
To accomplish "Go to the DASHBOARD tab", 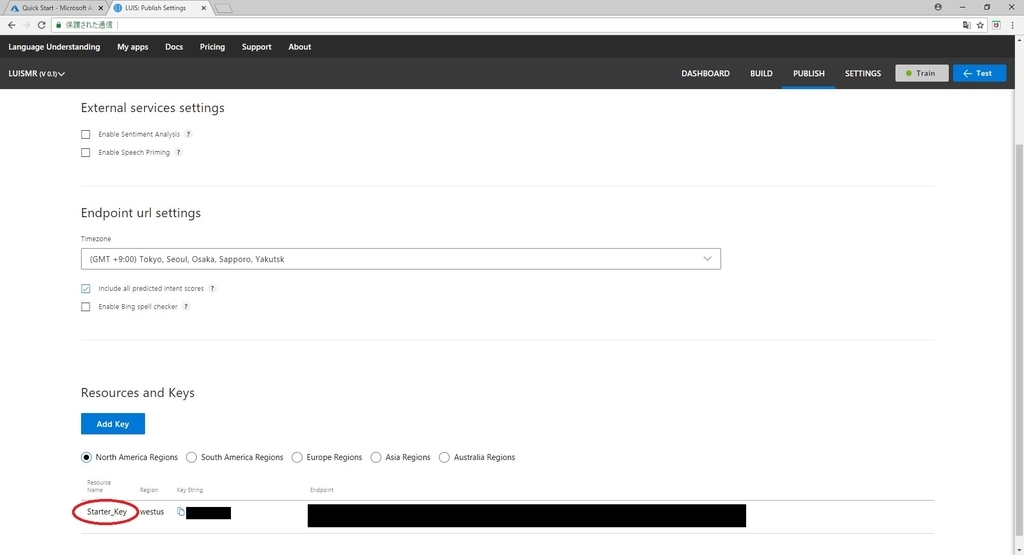I will (705, 73).
